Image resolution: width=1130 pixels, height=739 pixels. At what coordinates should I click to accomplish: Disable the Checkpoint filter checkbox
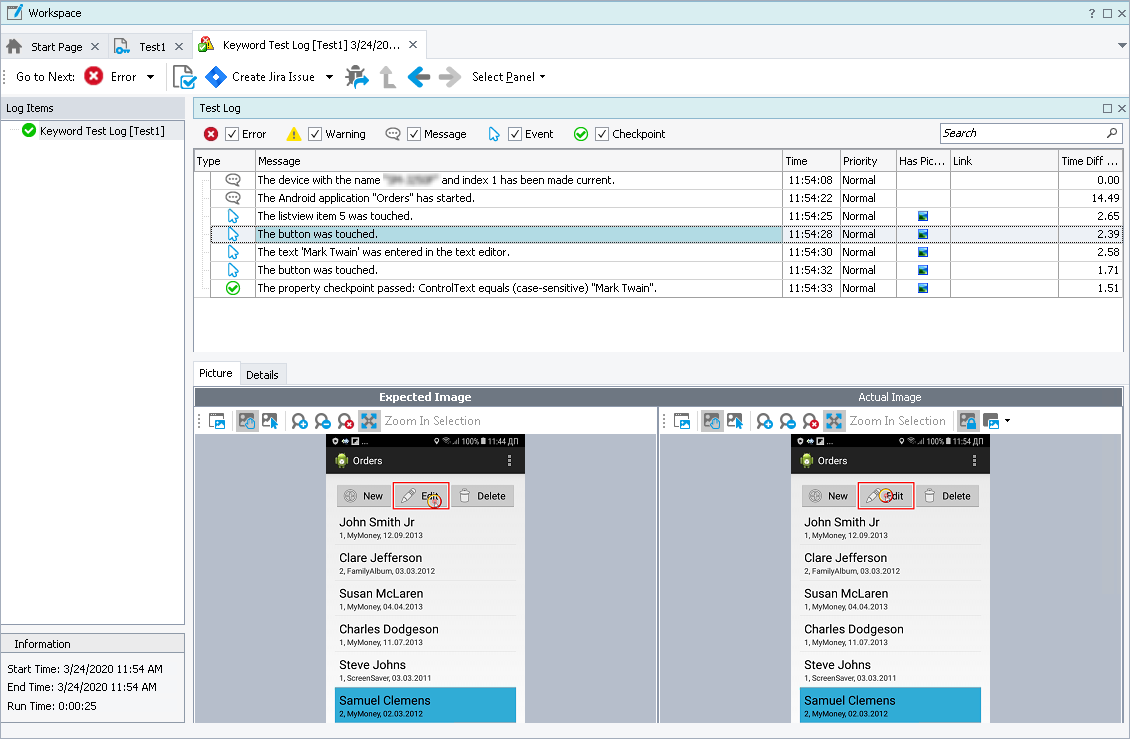tap(602, 134)
